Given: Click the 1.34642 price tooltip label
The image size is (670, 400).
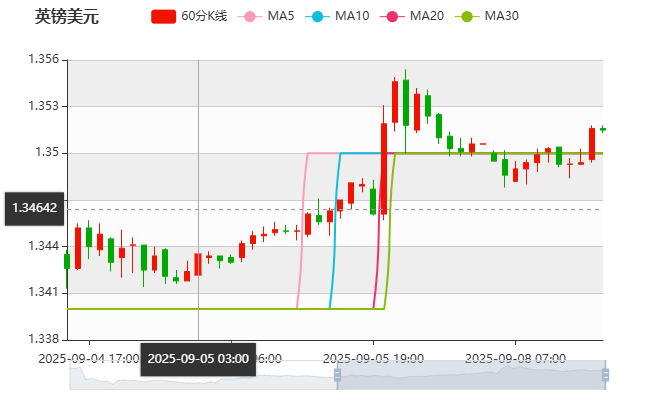Looking at the screenshot, I should (35, 209).
